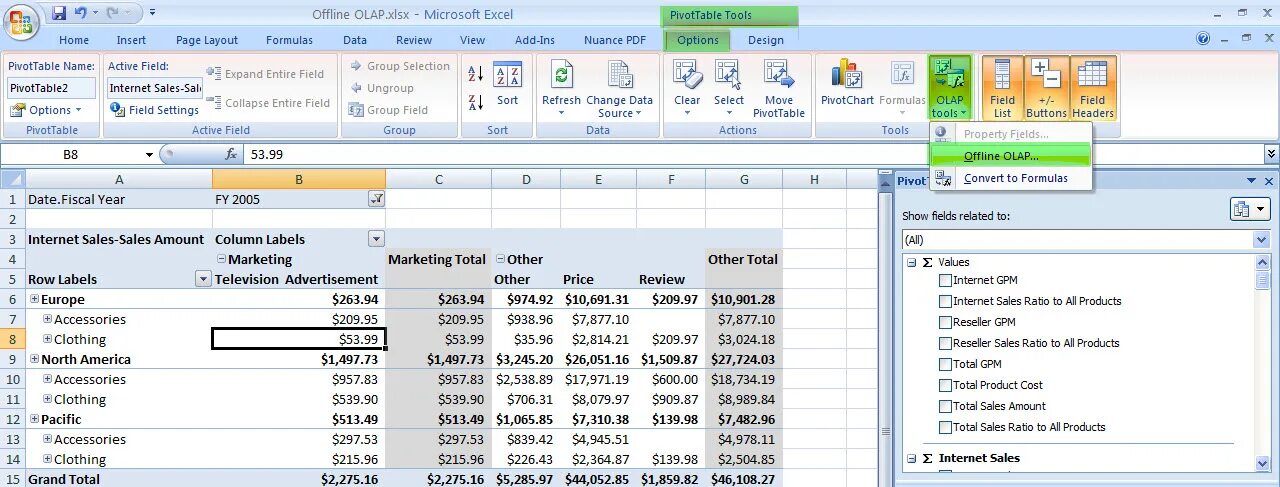Check Reseller Sales Ratio to All Products

coord(945,343)
